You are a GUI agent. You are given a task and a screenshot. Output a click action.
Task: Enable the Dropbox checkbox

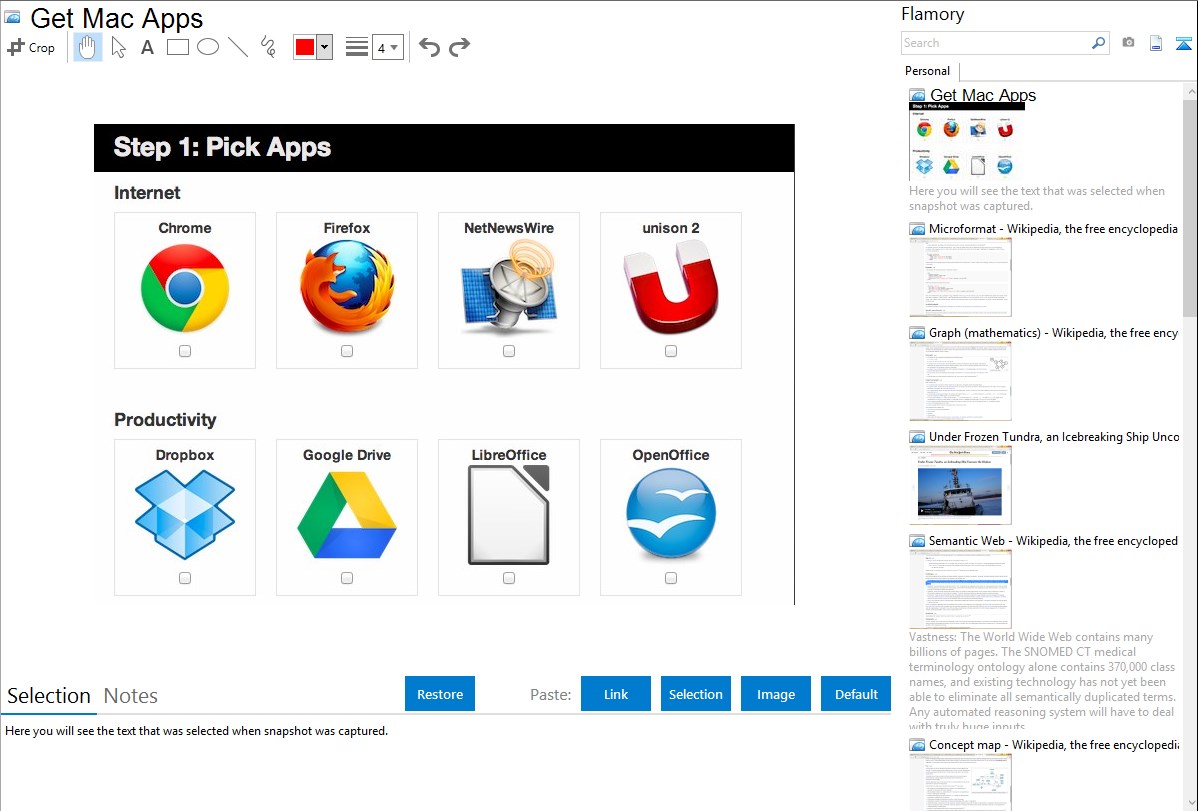(x=185, y=578)
